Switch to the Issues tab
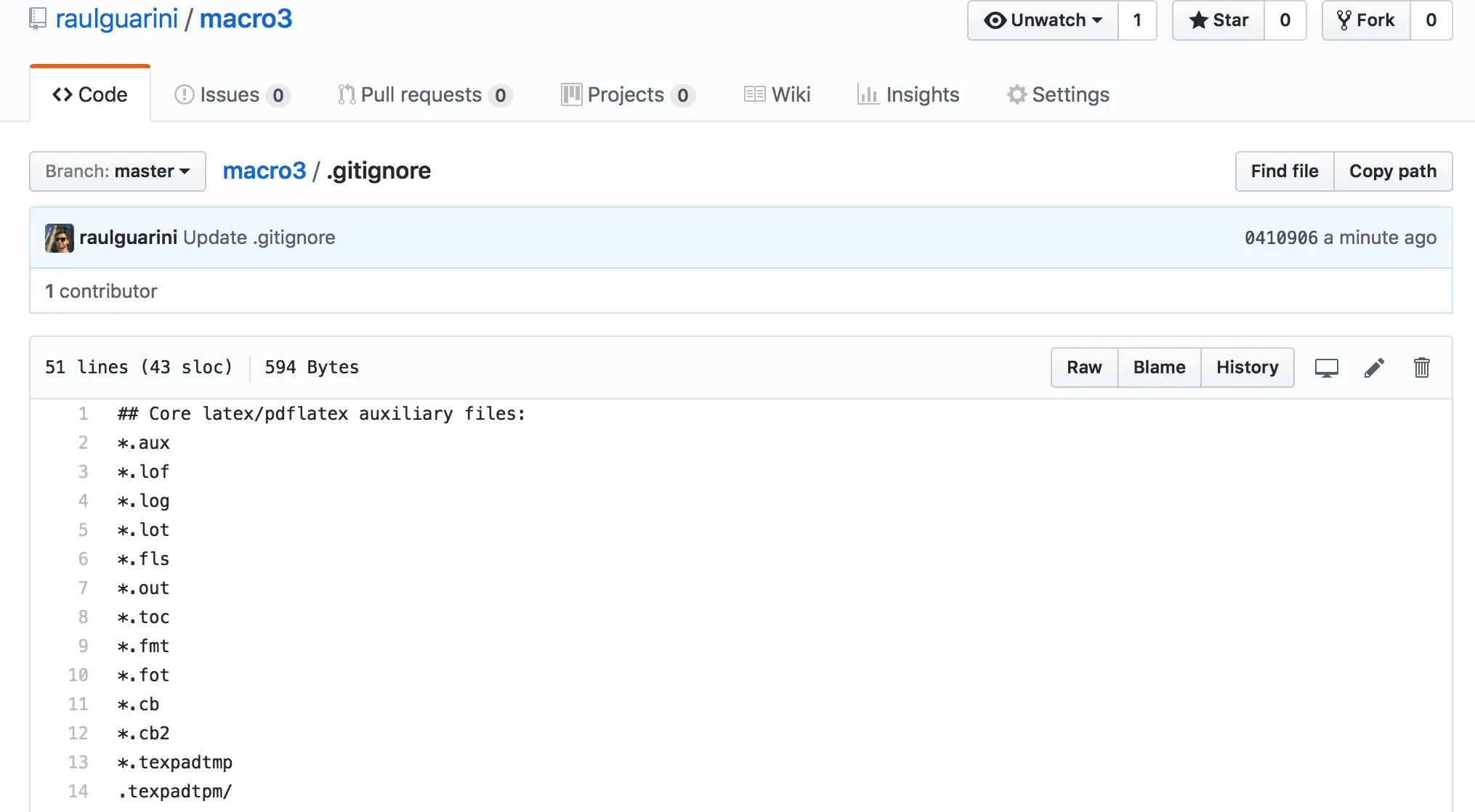This screenshot has width=1475, height=812. pyautogui.click(x=232, y=95)
